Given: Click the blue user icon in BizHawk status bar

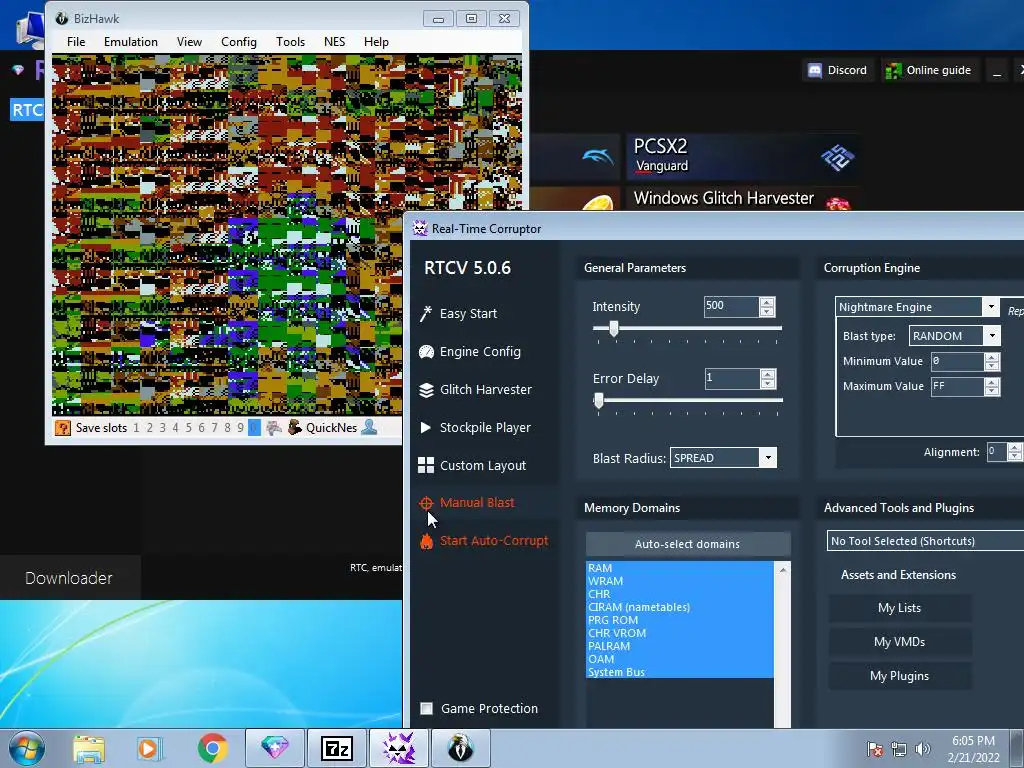Looking at the screenshot, I should click(x=369, y=428).
